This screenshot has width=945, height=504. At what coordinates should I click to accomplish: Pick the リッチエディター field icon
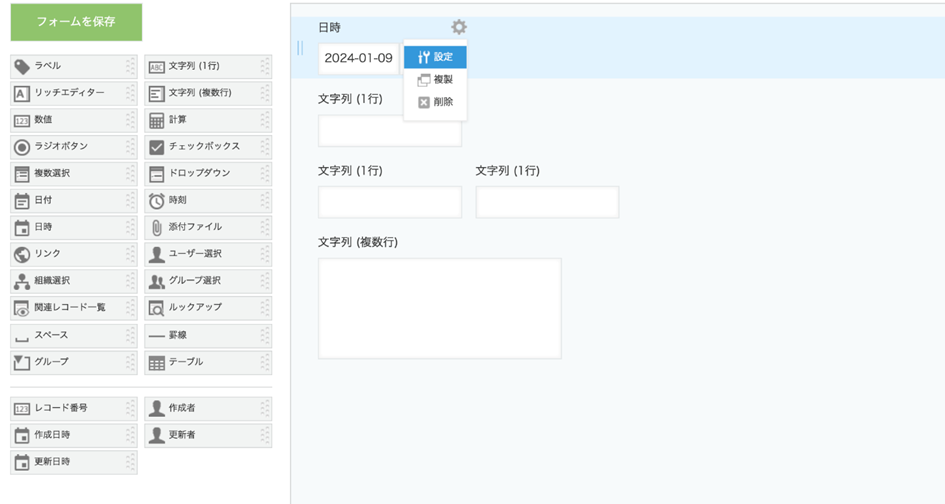coord(22,93)
